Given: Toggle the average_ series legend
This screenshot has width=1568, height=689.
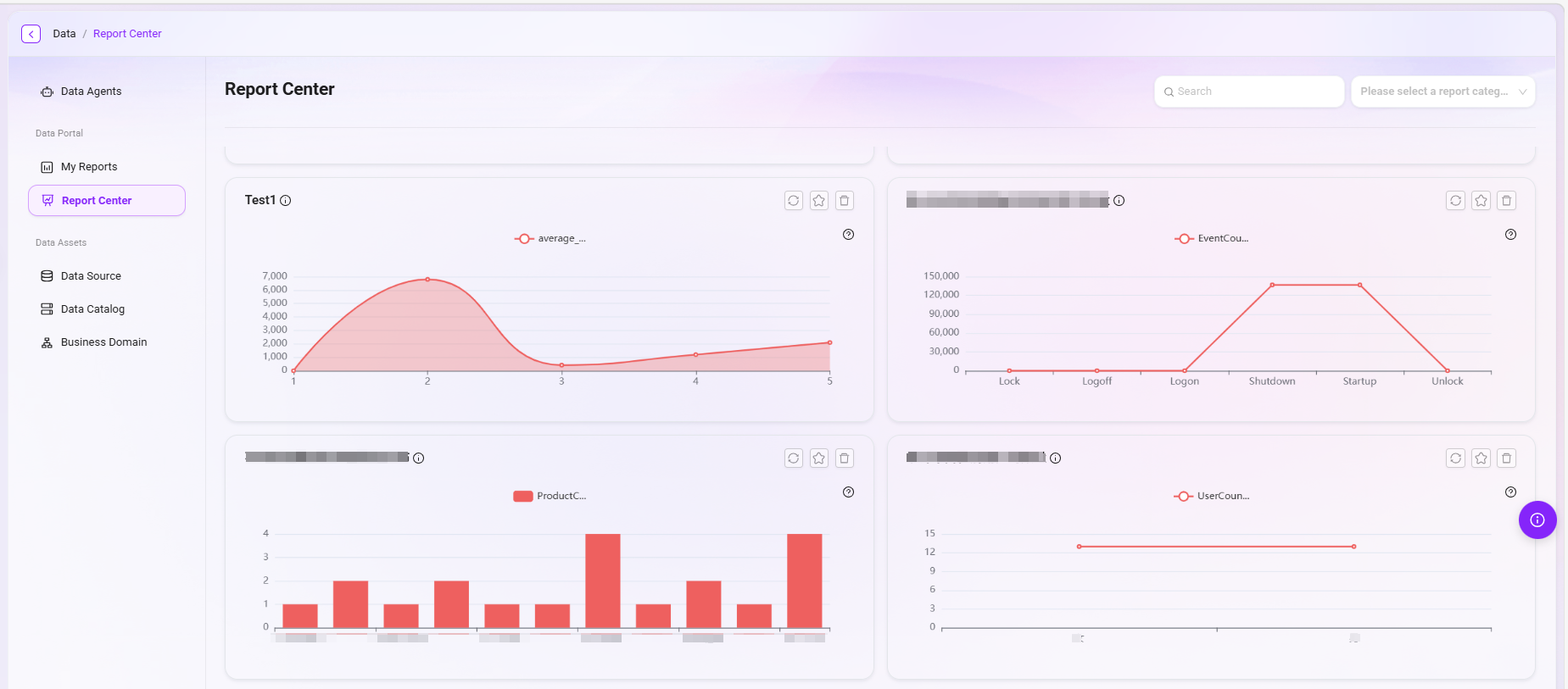Looking at the screenshot, I should 550,239.
